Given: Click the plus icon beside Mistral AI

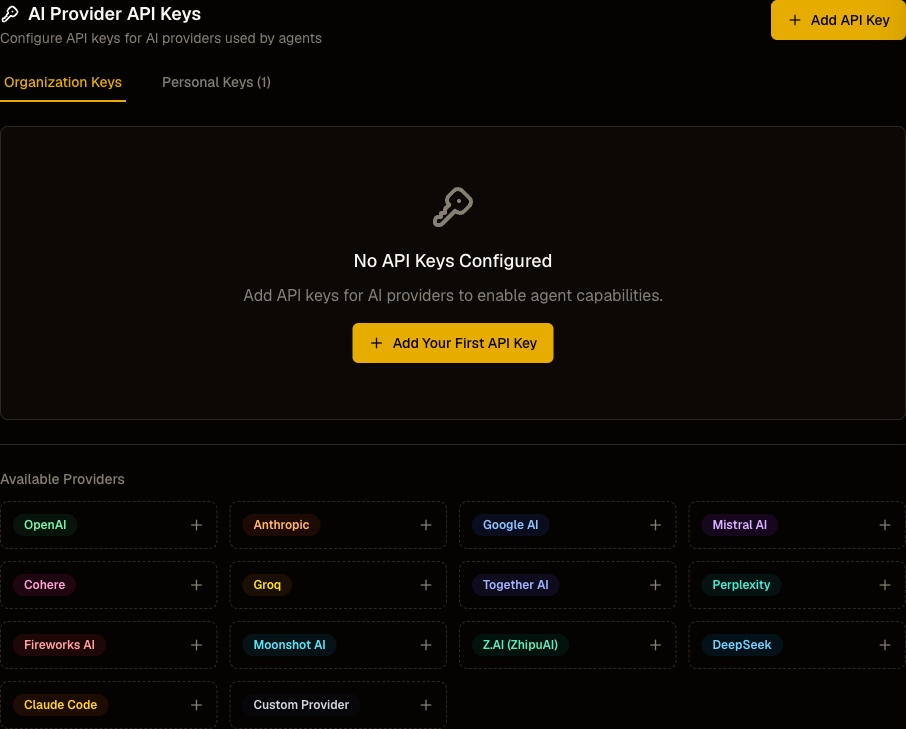Looking at the screenshot, I should pyautogui.click(x=885, y=525).
